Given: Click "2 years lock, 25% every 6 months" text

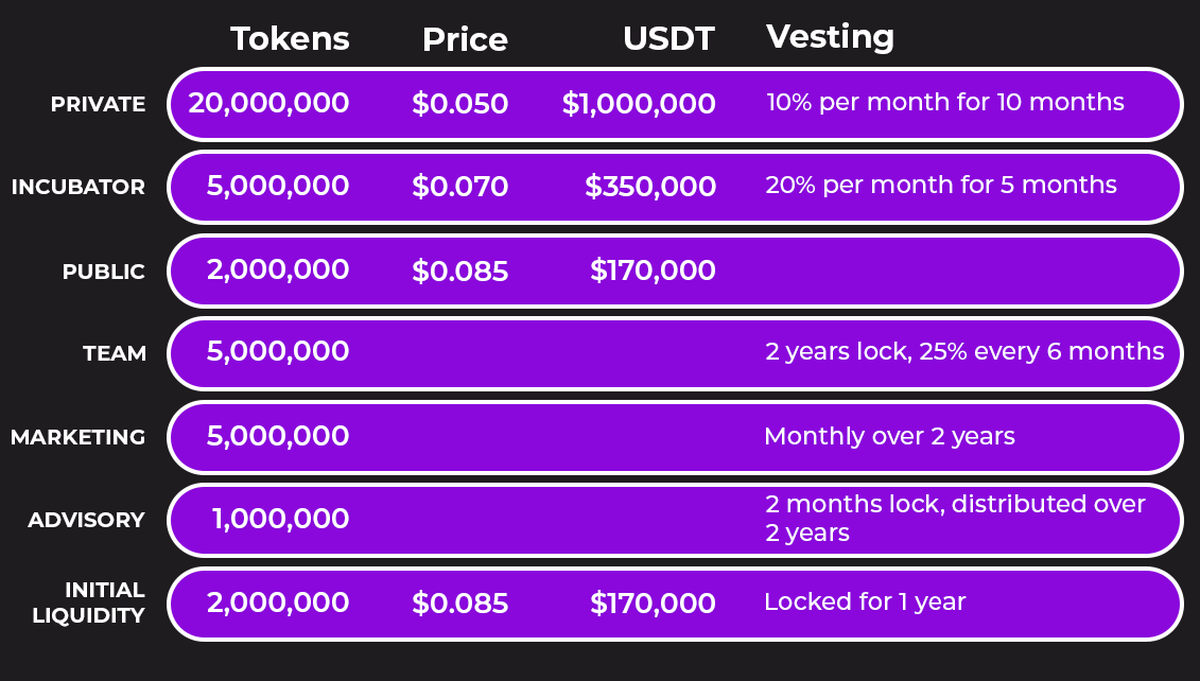Looking at the screenshot, I should [x=965, y=352].
